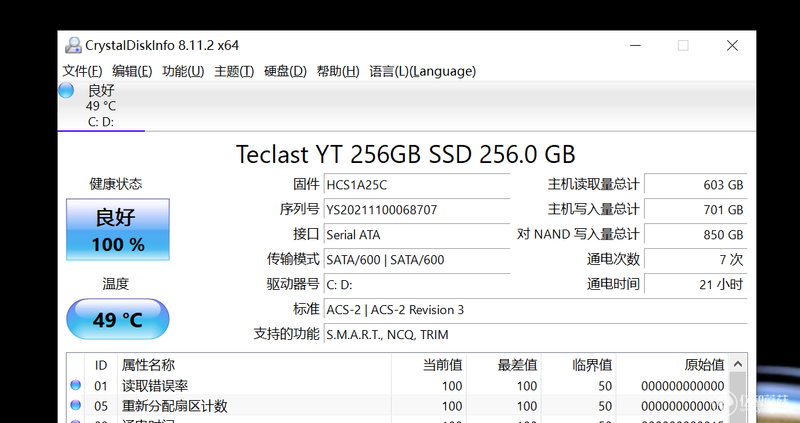The image size is (800, 423).
Task: Click the 临界值 column header
Action: click(x=578, y=365)
